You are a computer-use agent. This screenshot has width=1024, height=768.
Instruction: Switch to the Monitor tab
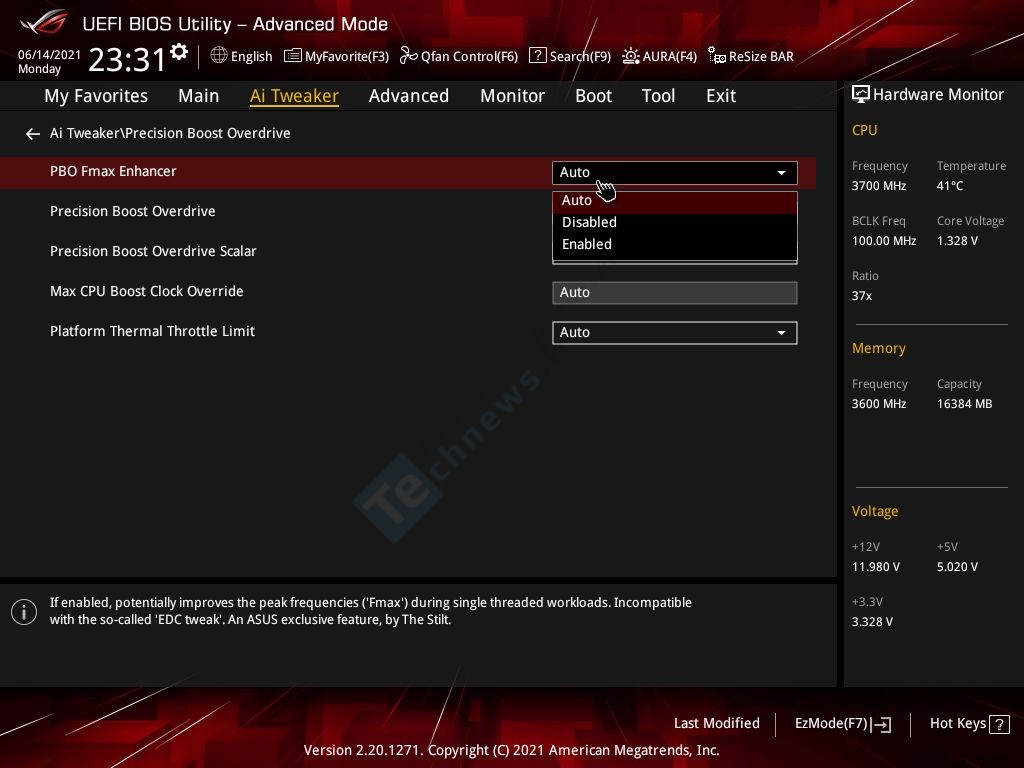tap(512, 96)
